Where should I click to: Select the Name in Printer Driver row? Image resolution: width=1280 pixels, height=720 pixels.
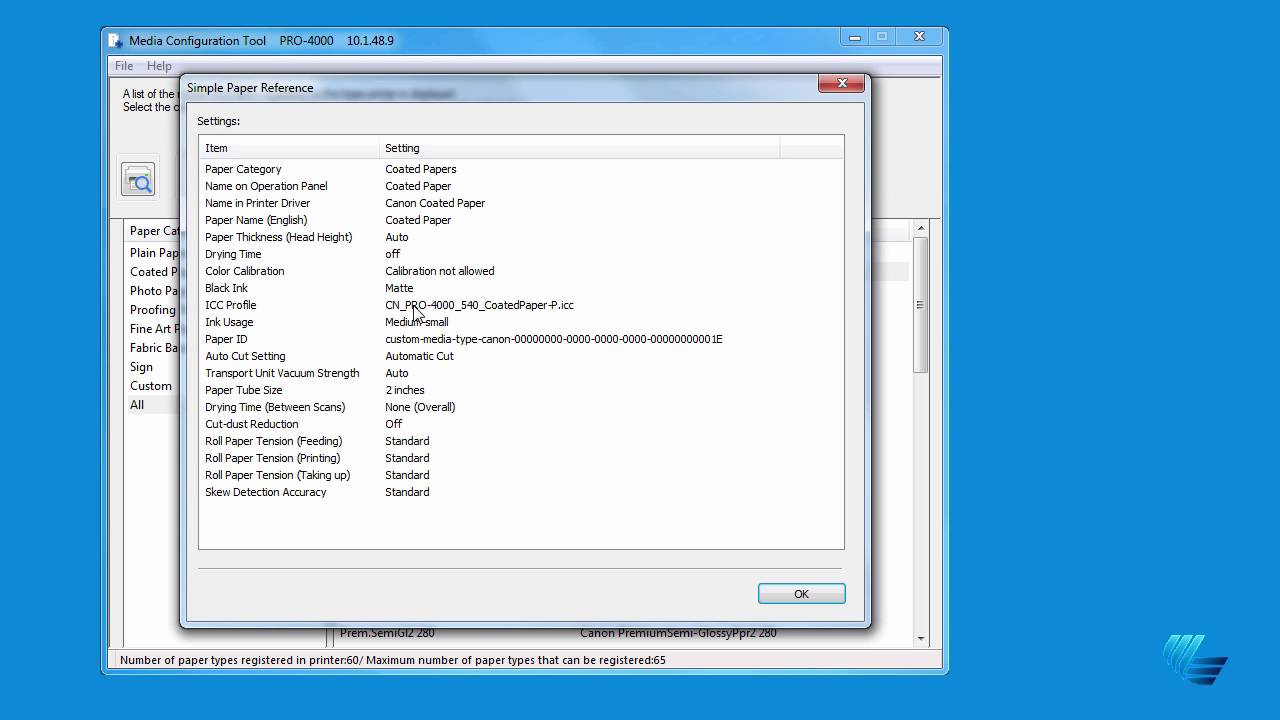(520, 203)
